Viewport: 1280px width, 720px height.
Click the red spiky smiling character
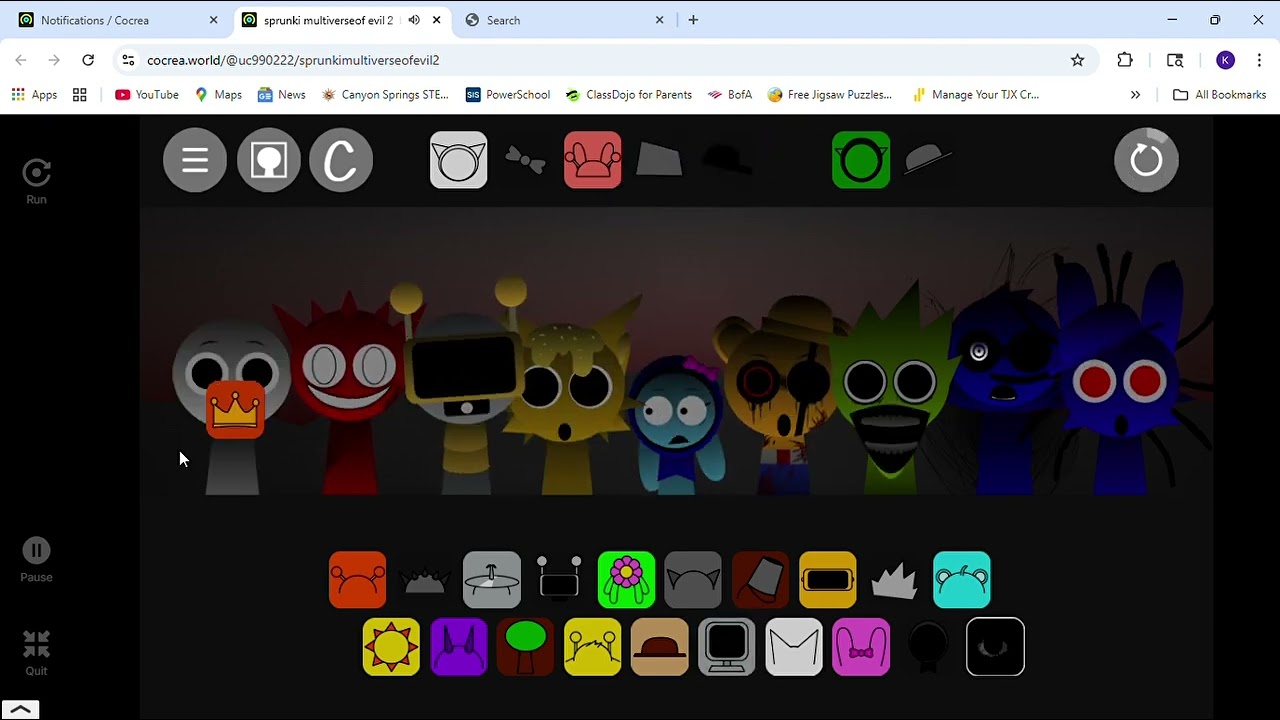(348, 395)
